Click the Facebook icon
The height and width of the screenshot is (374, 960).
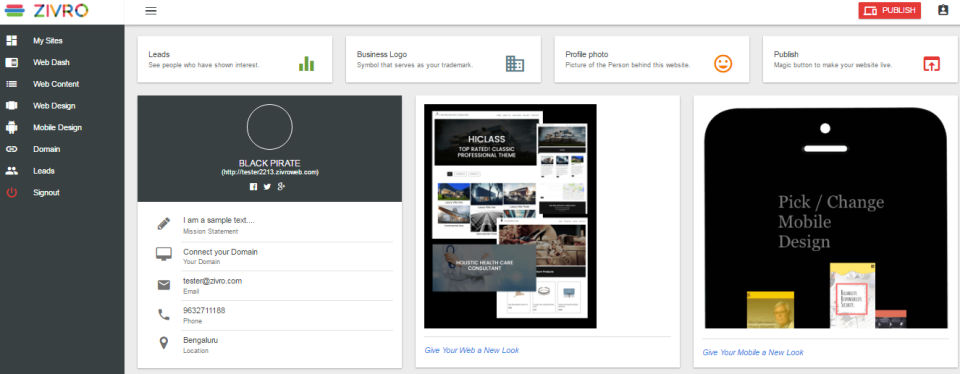253,187
